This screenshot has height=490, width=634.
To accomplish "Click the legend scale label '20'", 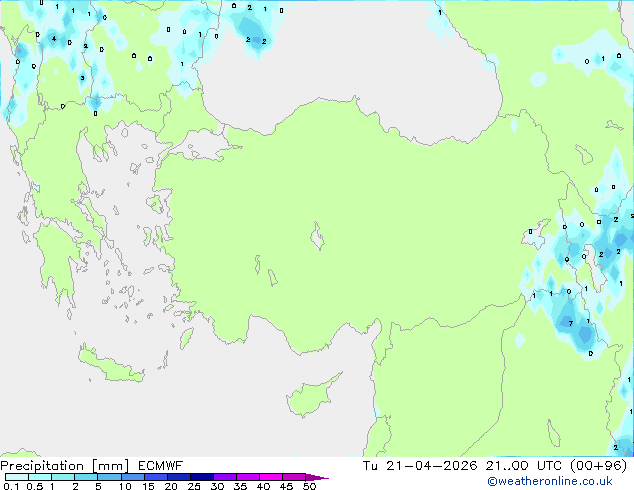I will coord(171,486).
